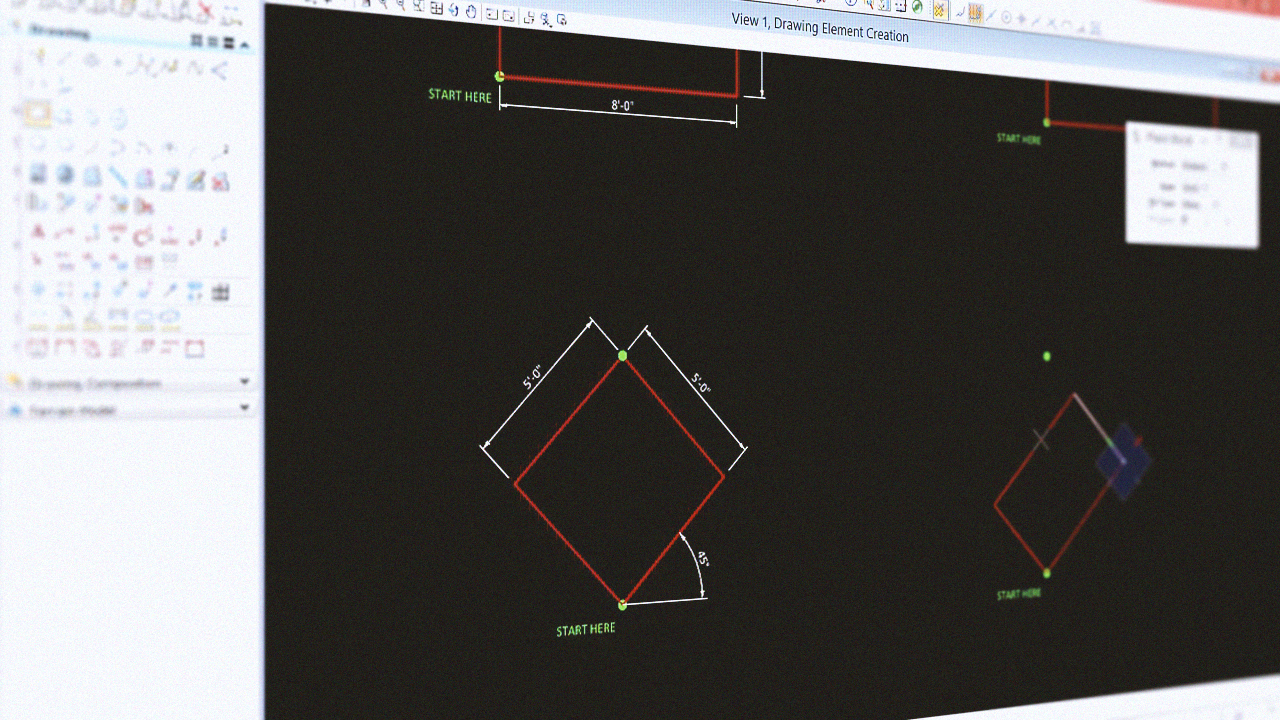The width and height of the screenshot is (1280, 720).
Task: Click the red X delete icon in top toolbar
Action: 205,10
